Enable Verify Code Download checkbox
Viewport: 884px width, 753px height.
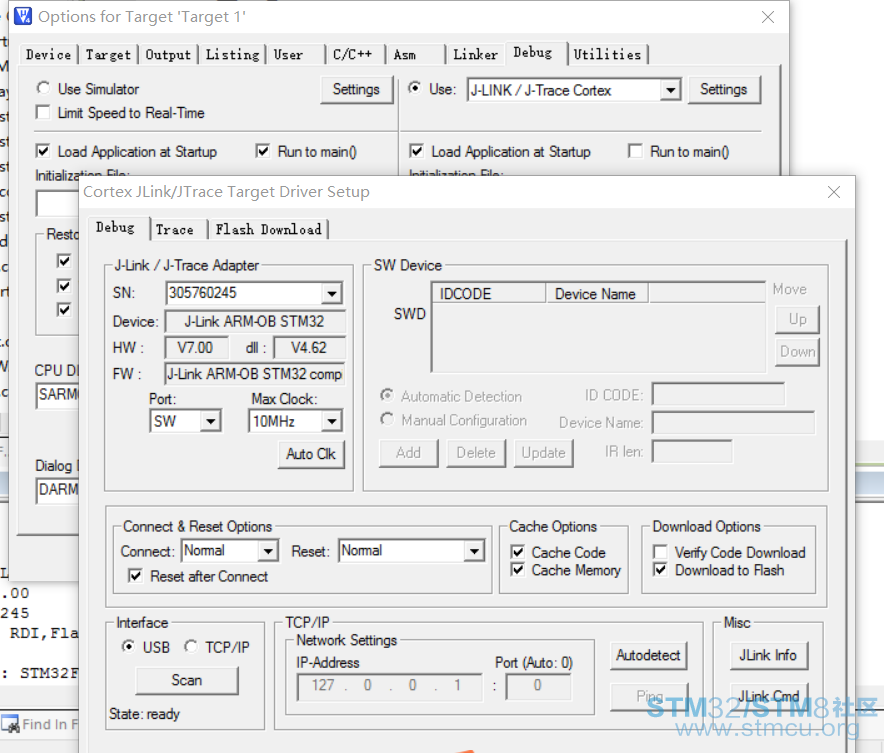[x=660, y=552]
